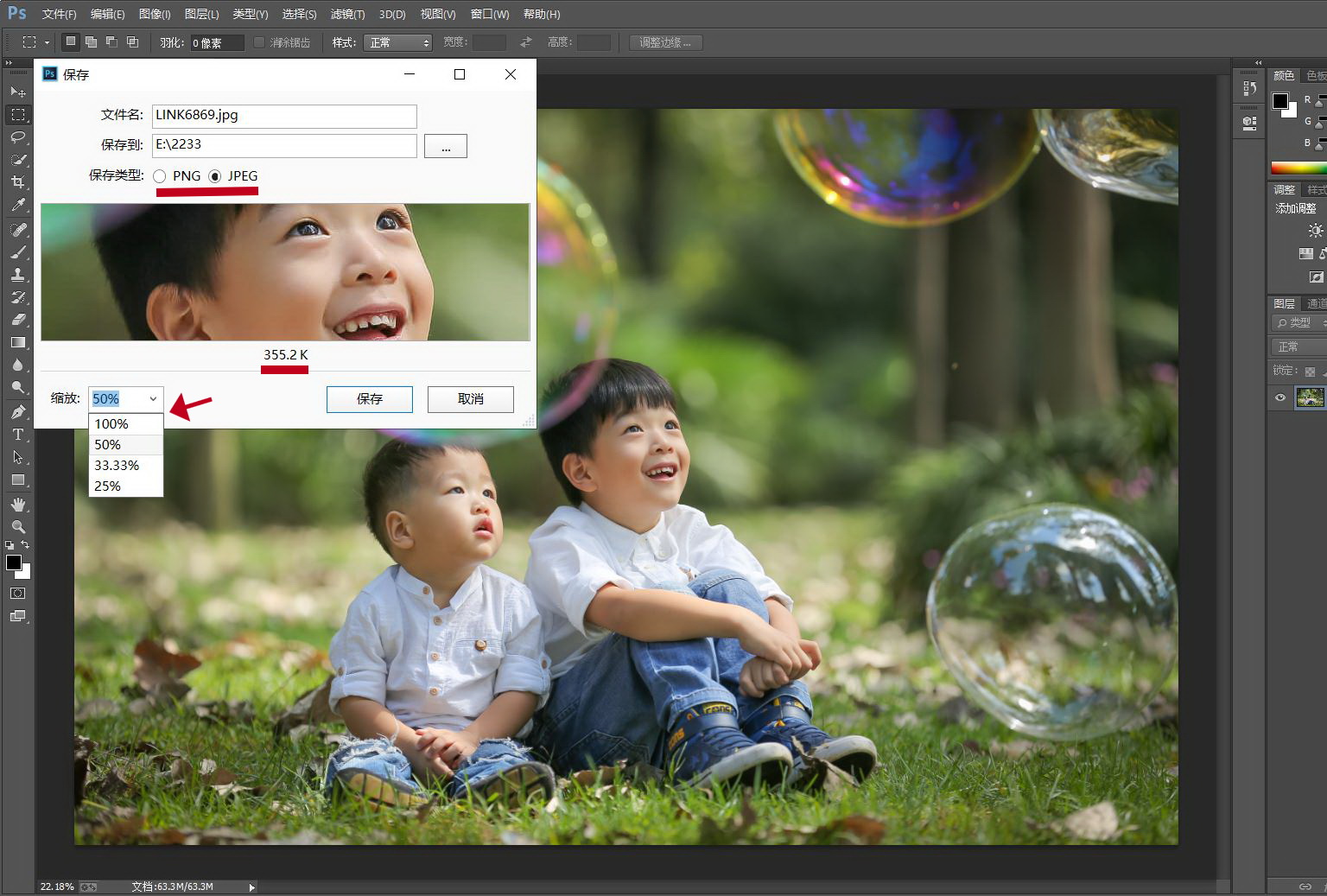Select the PNG save type
The image size is (1327, 896).
[x=159, y=176]
